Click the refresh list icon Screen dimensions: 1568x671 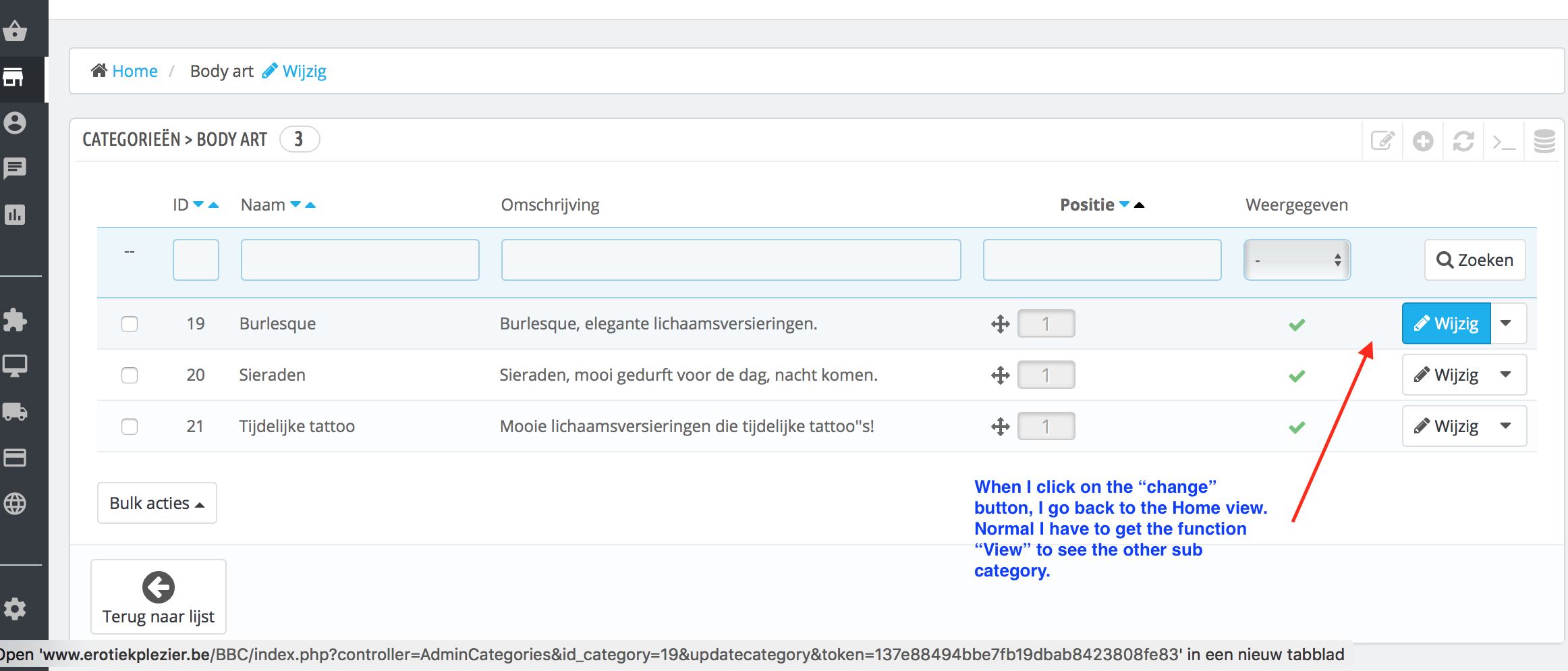click(1463, 141)
